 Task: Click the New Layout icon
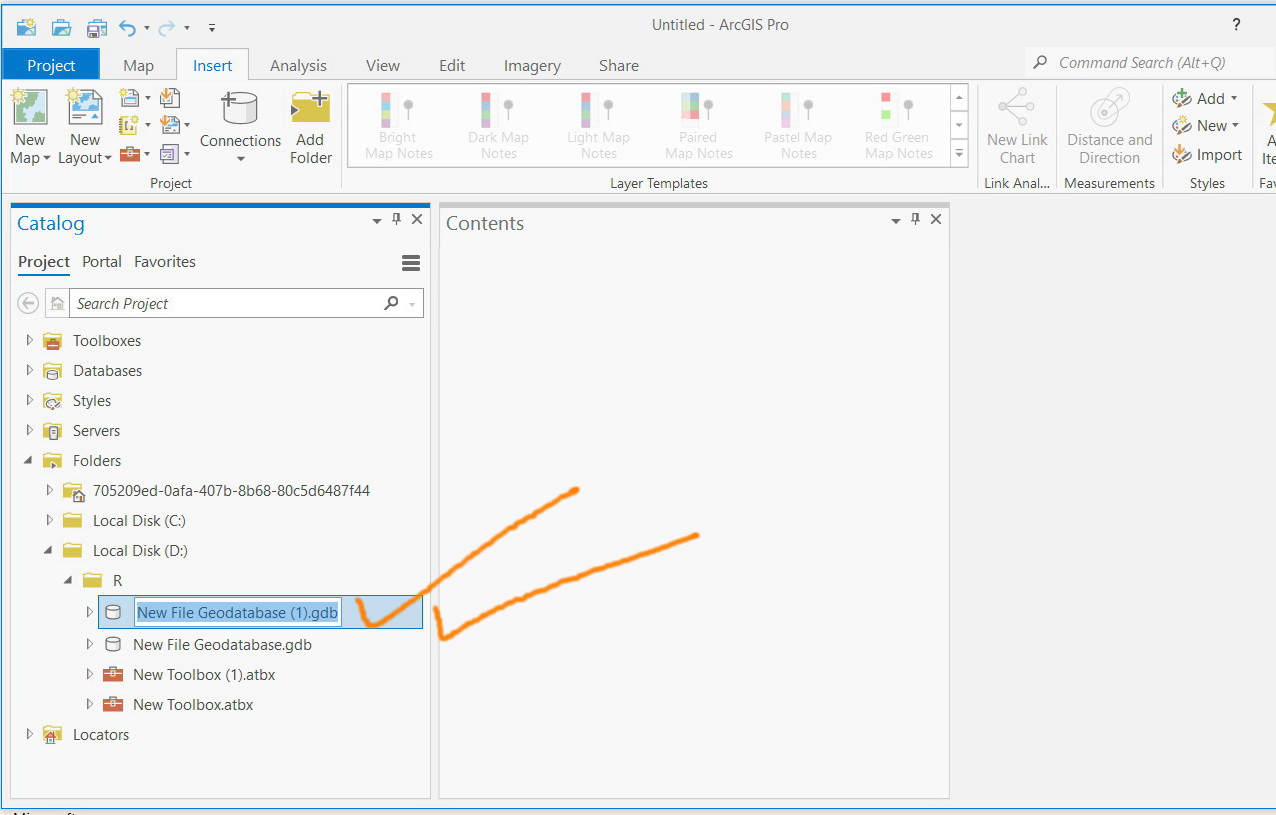pos(85,107)
